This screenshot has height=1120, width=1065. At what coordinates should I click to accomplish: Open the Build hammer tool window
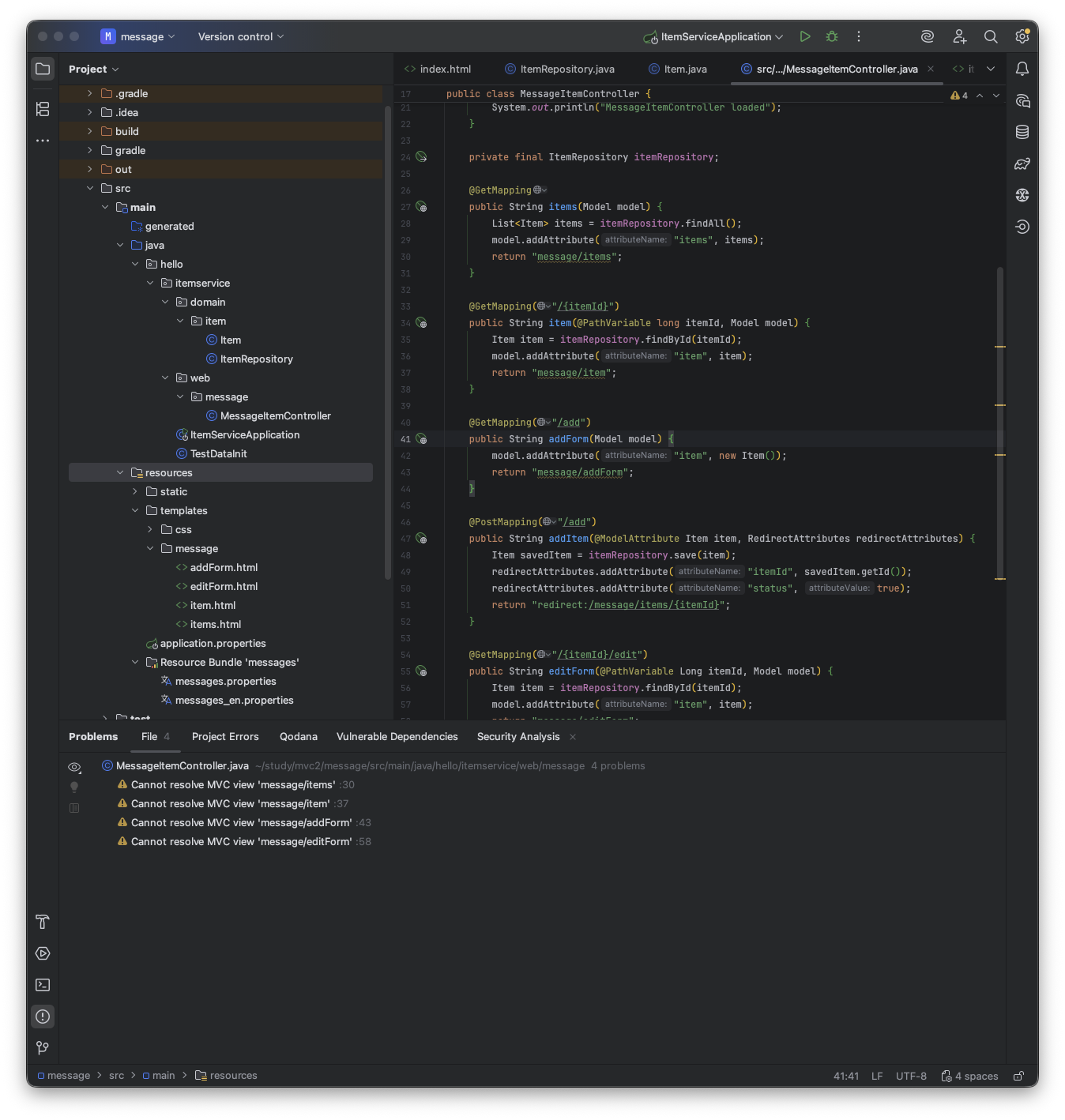(x=43, y=922)
